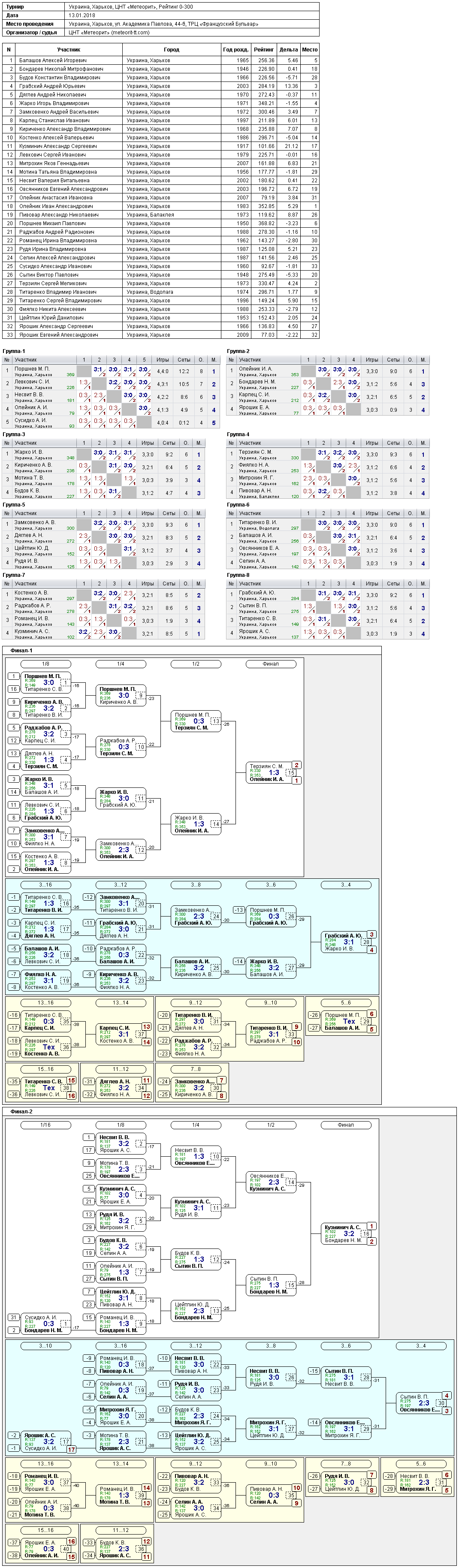Select the Город column header
Viewport: 459px width, 1568px height.
pos(172,50)
